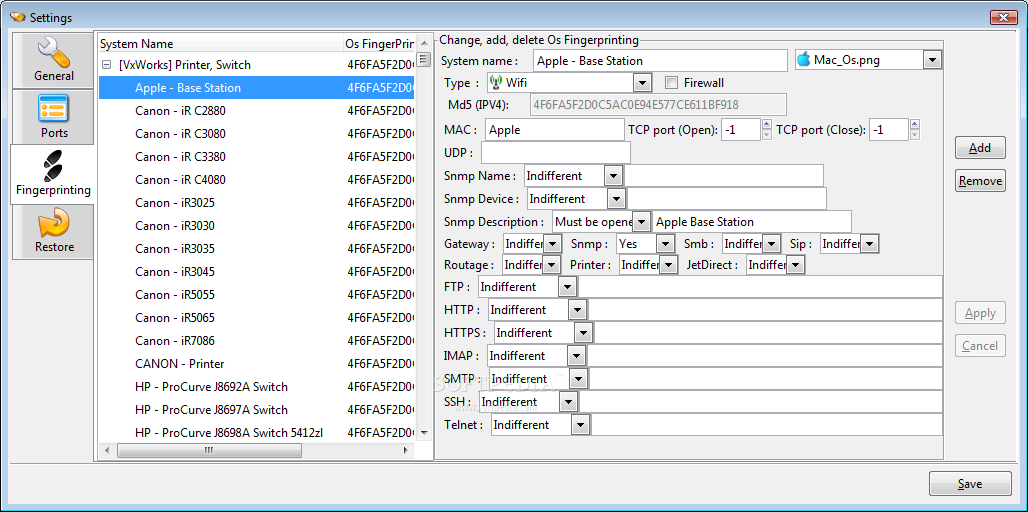Click the list's scroll down arrow
The image size is (1028, 512).
(424, 433)
